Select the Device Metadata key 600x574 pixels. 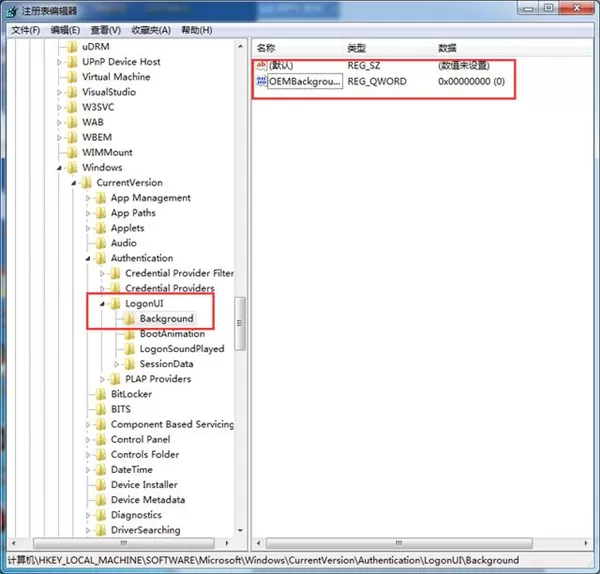click(148, 500)
